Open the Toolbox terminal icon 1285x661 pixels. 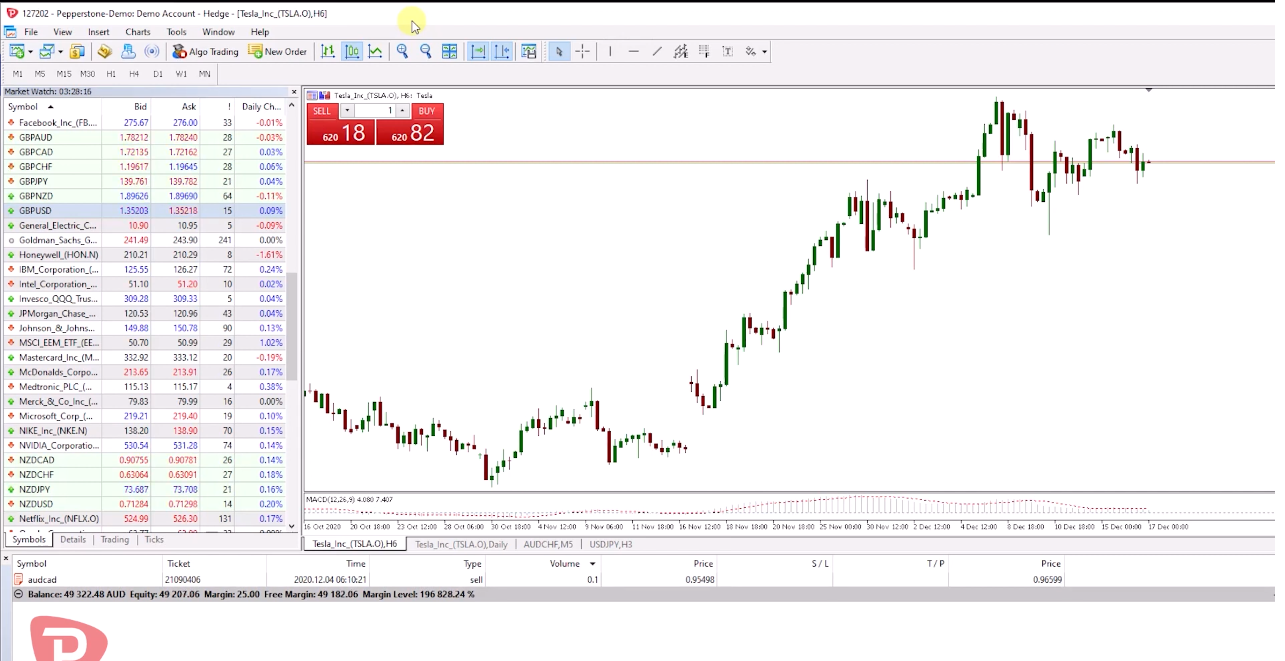coord(129,51)
